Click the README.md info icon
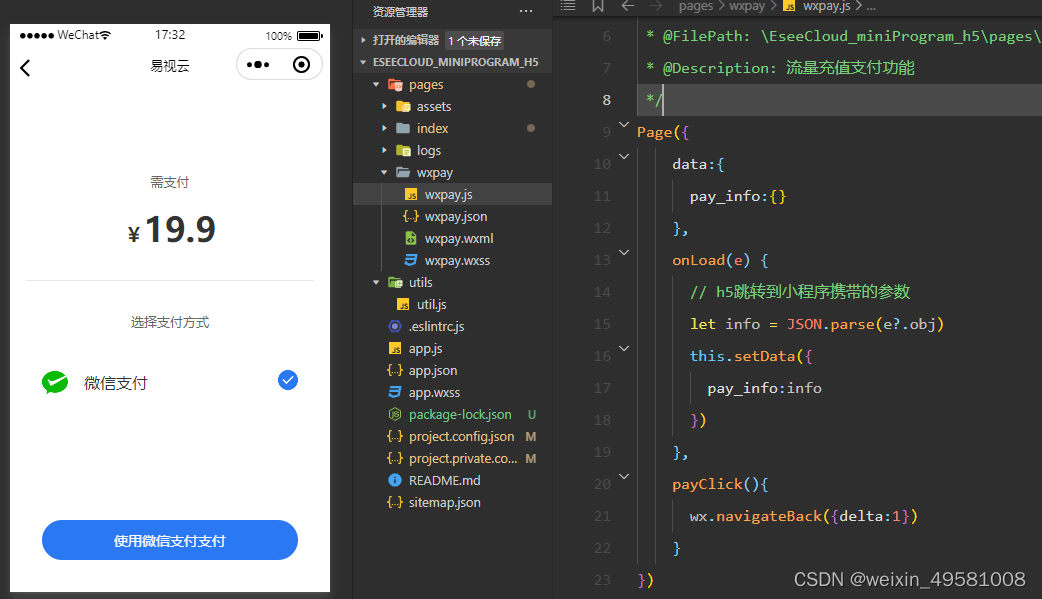This screenshot has width=1042, height=599. click(395, 479)
